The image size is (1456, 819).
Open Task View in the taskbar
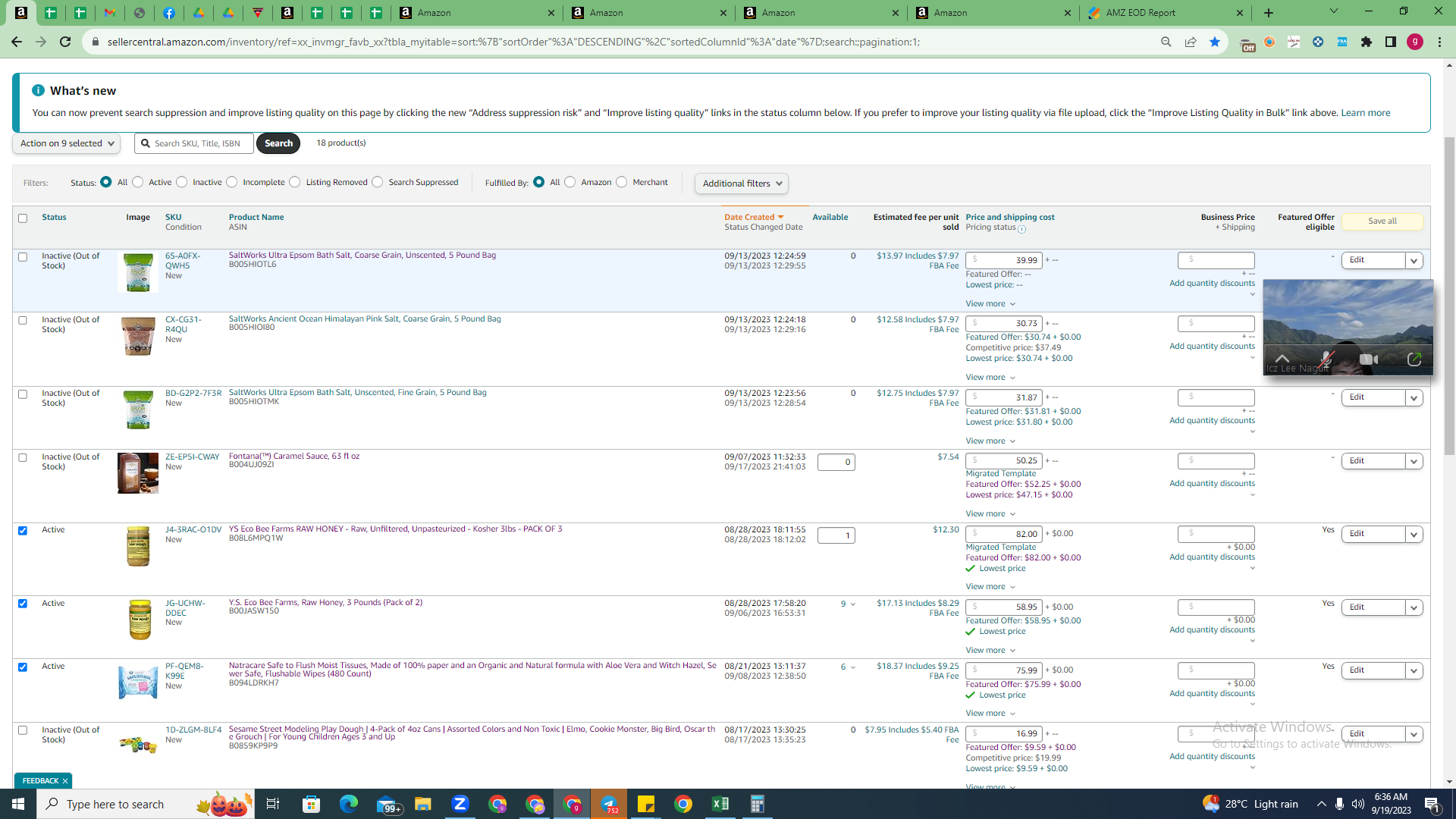point(273,804)
